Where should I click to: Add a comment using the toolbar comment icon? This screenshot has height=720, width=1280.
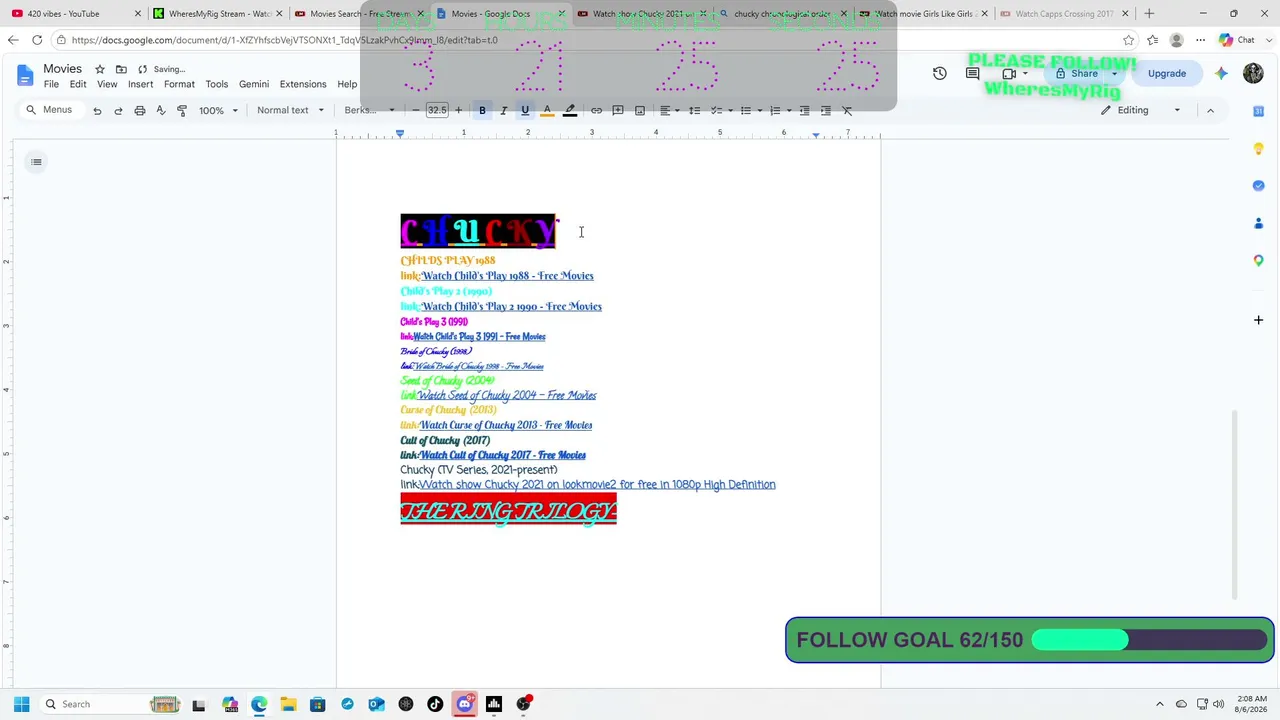(618, 110)
